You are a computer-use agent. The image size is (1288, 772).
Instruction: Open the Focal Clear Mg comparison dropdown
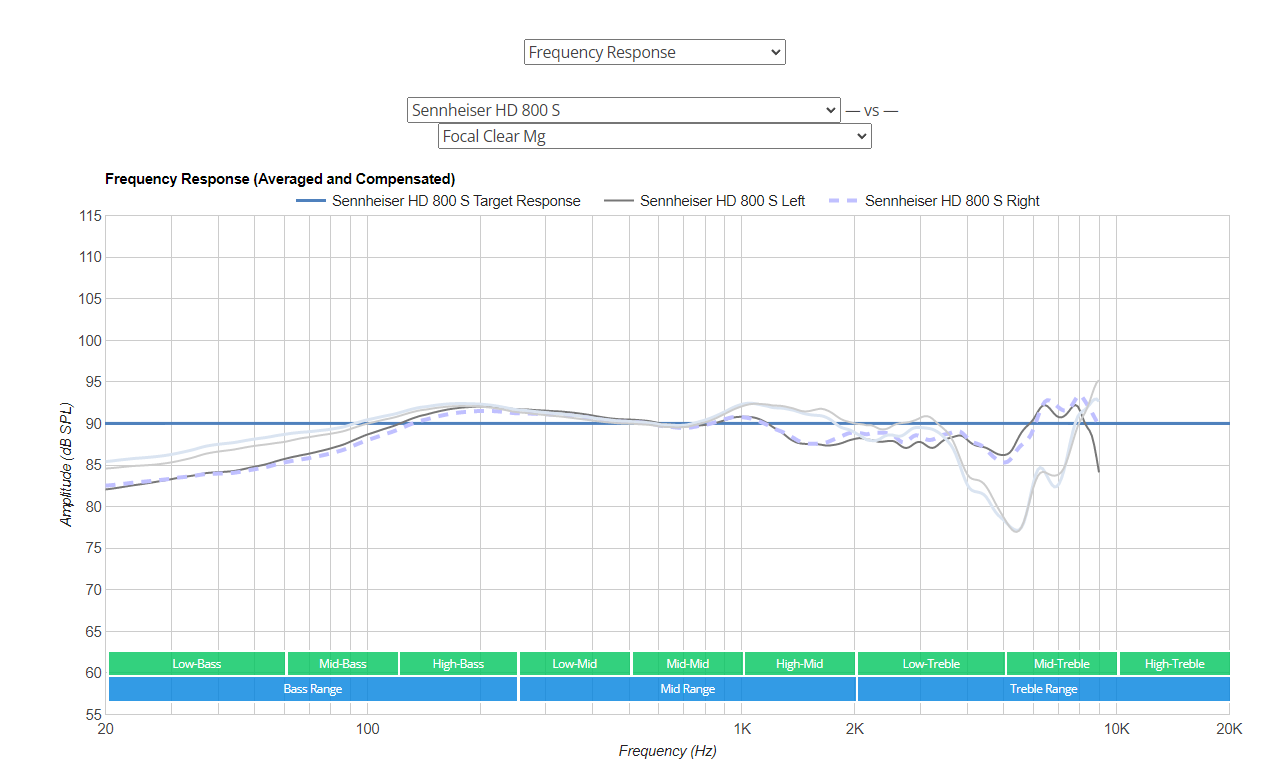[654, 136]
